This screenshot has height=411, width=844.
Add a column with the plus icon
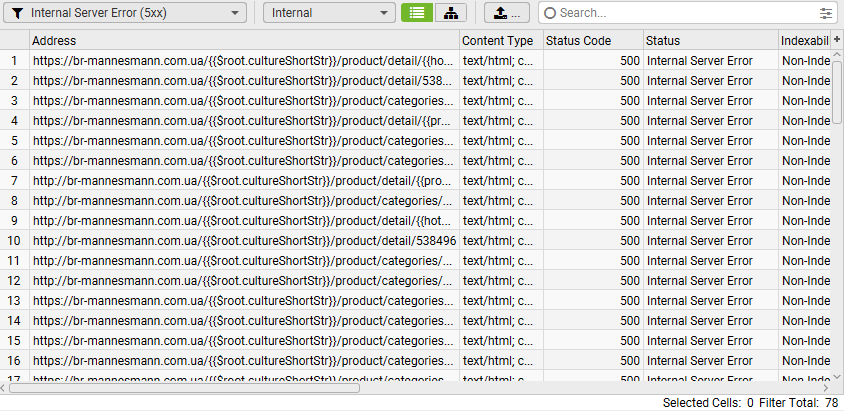click(x=836, y=40)
